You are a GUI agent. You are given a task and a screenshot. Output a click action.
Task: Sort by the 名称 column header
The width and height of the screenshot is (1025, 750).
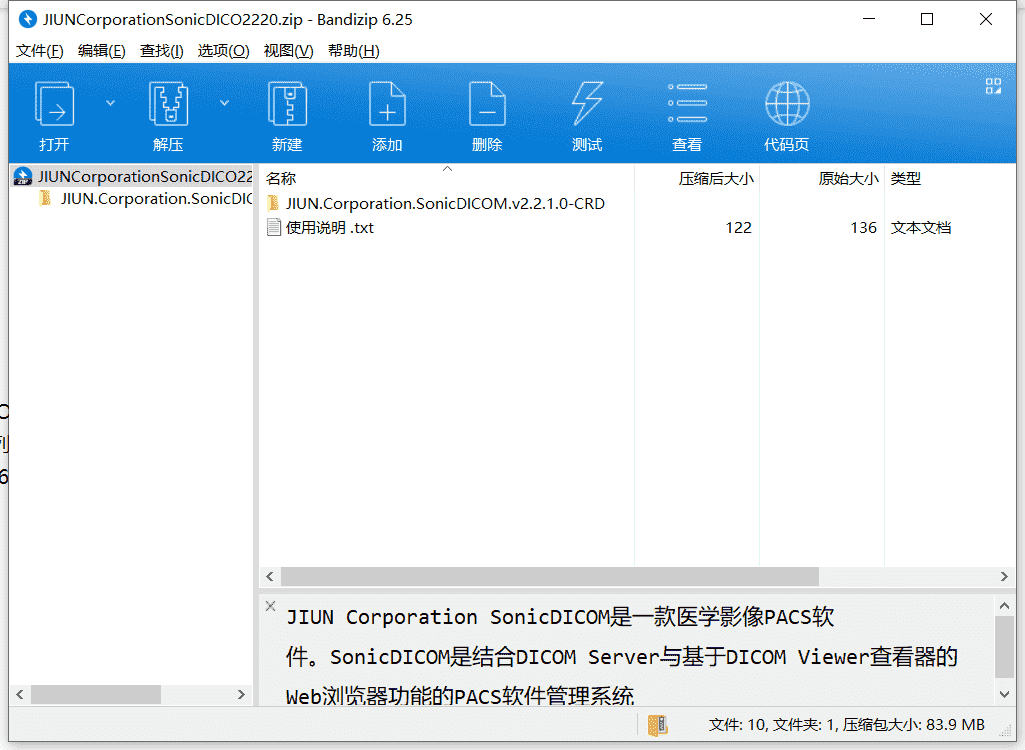[448, 179]
